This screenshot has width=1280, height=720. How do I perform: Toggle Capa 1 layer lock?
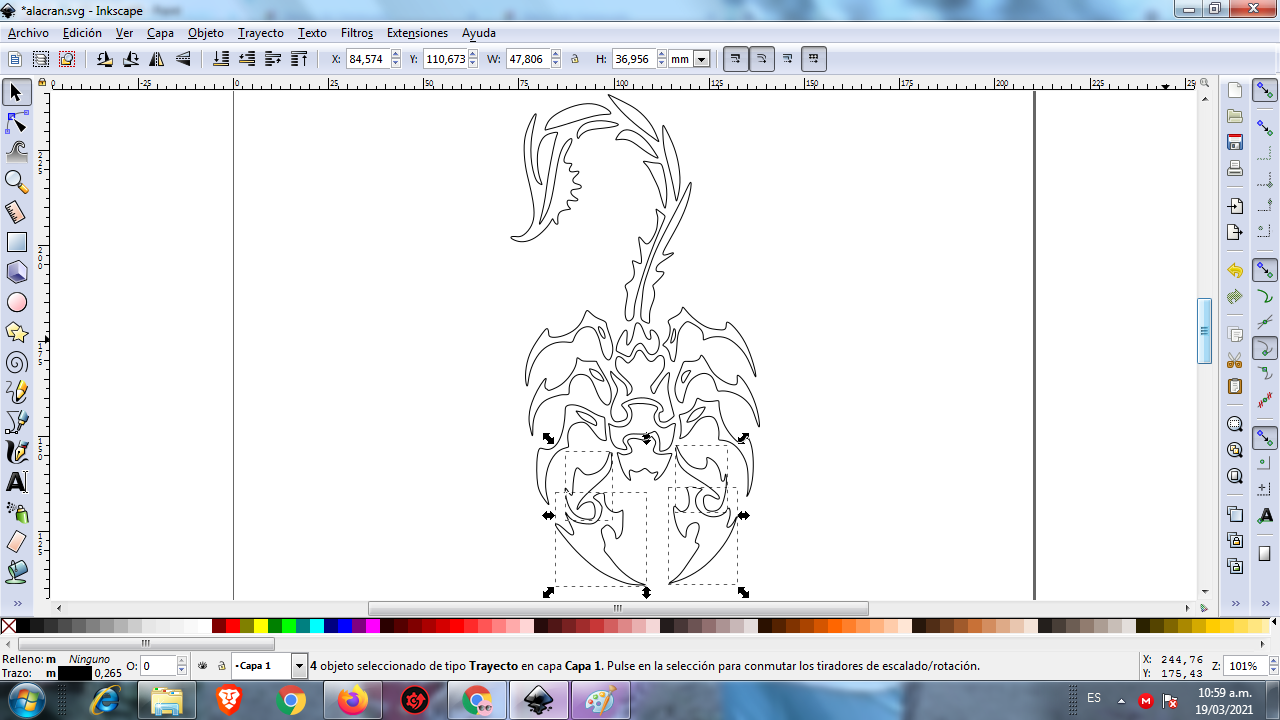221,665
